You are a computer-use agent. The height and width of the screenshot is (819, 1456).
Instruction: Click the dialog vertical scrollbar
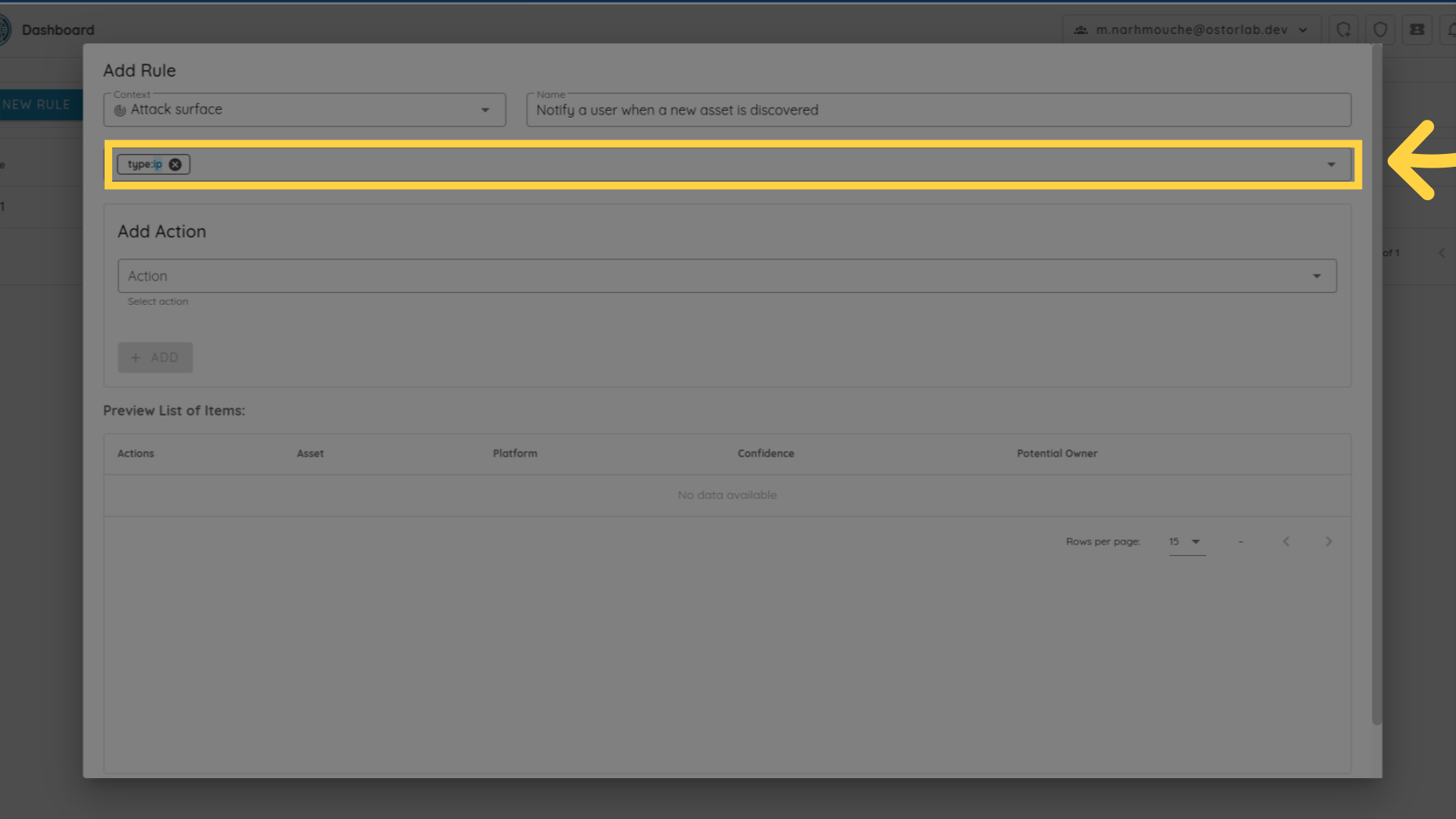1376,379
